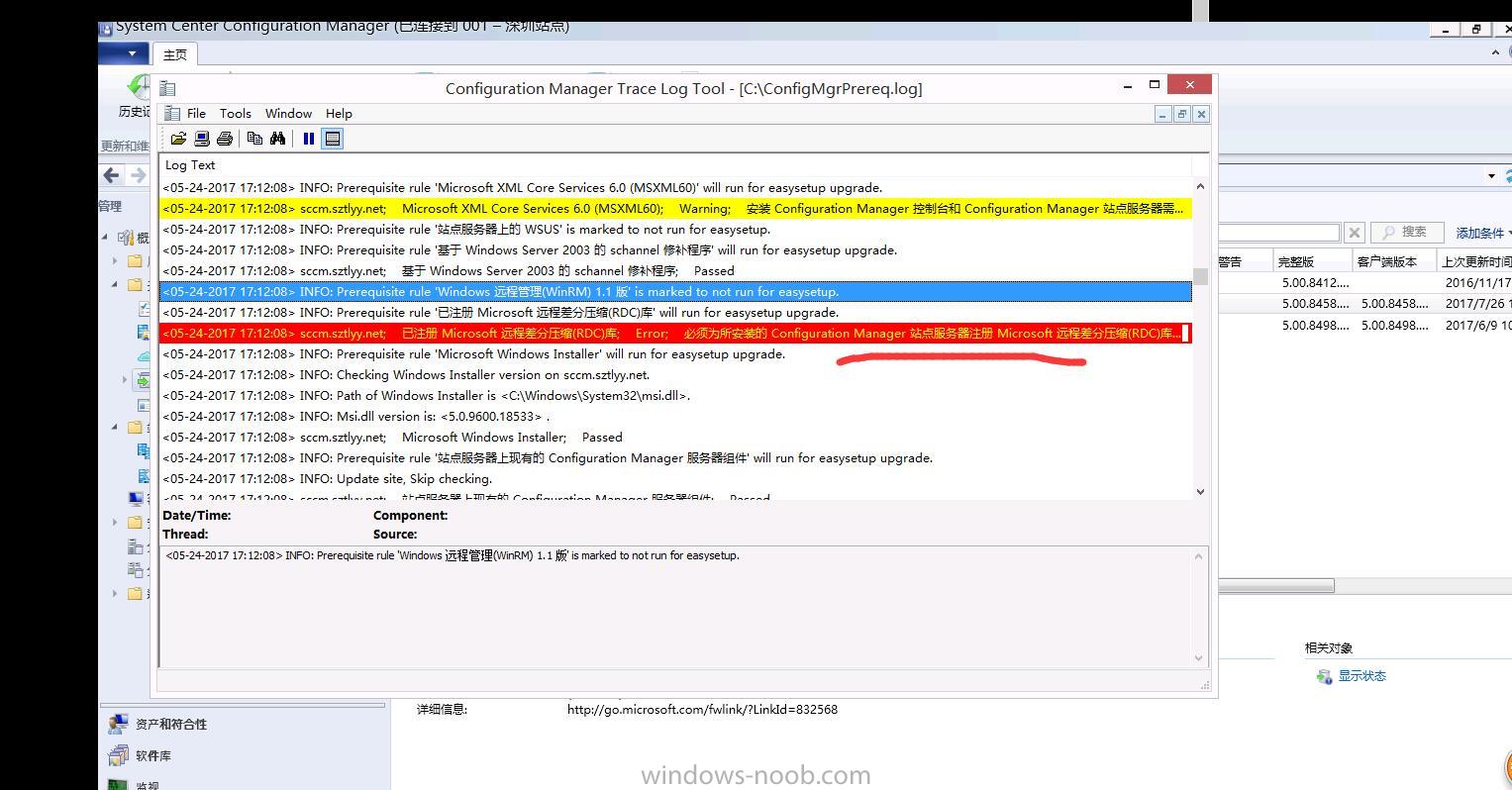Select the 主页 ribbon tab in Configuration Manager

pyautogui.click(x=175, y=54)
